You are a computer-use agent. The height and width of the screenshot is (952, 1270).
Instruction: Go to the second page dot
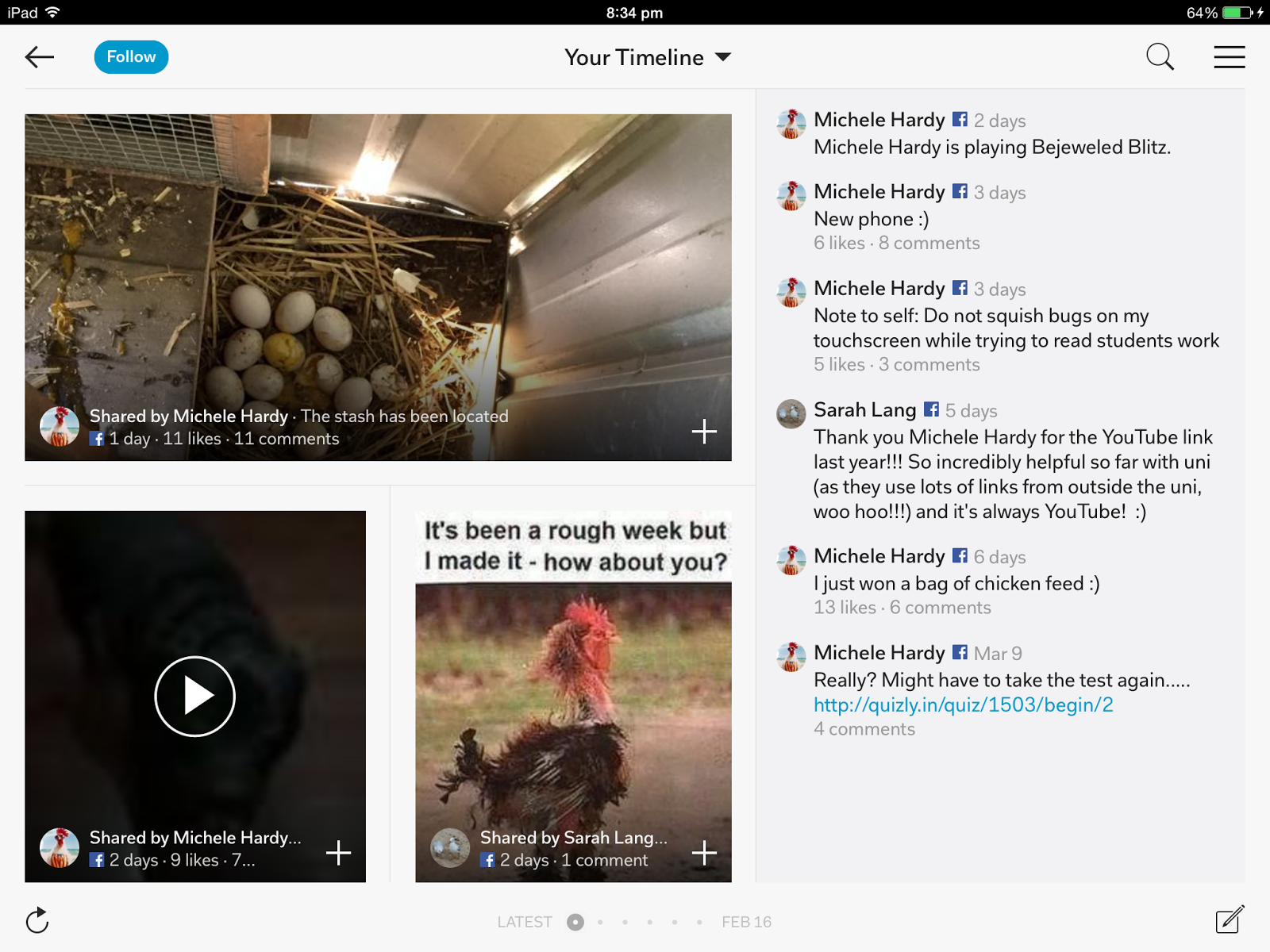coord(600,922)
